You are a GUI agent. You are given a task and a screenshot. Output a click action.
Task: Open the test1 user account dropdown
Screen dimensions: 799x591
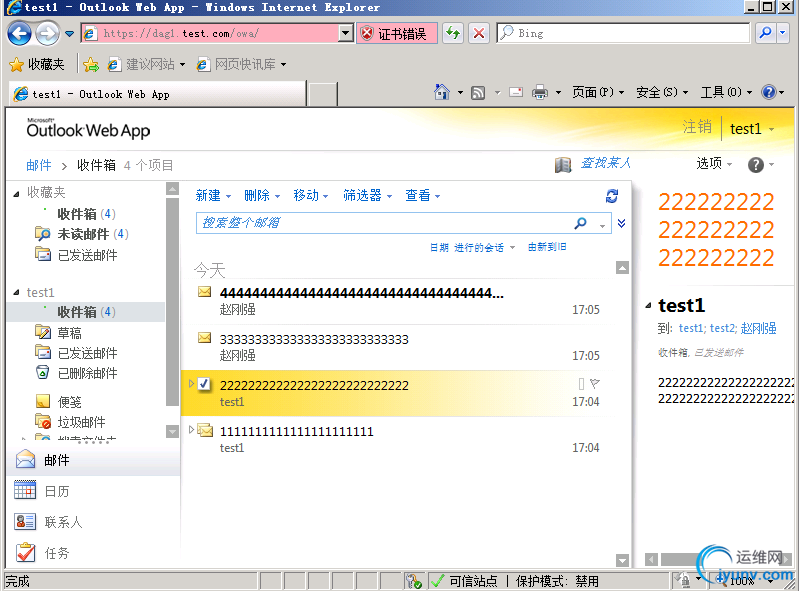(752, 129)
